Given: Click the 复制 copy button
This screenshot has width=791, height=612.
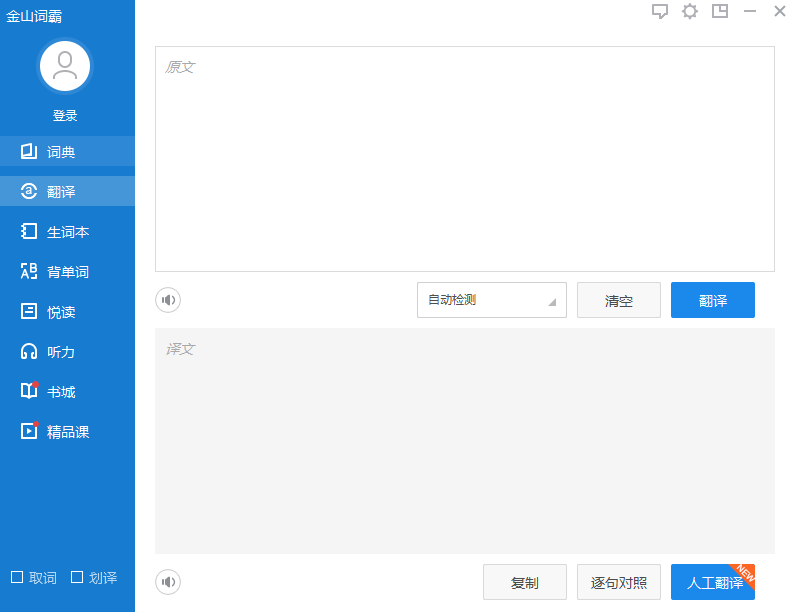Looking at the screenshot, I should point(524,582).
